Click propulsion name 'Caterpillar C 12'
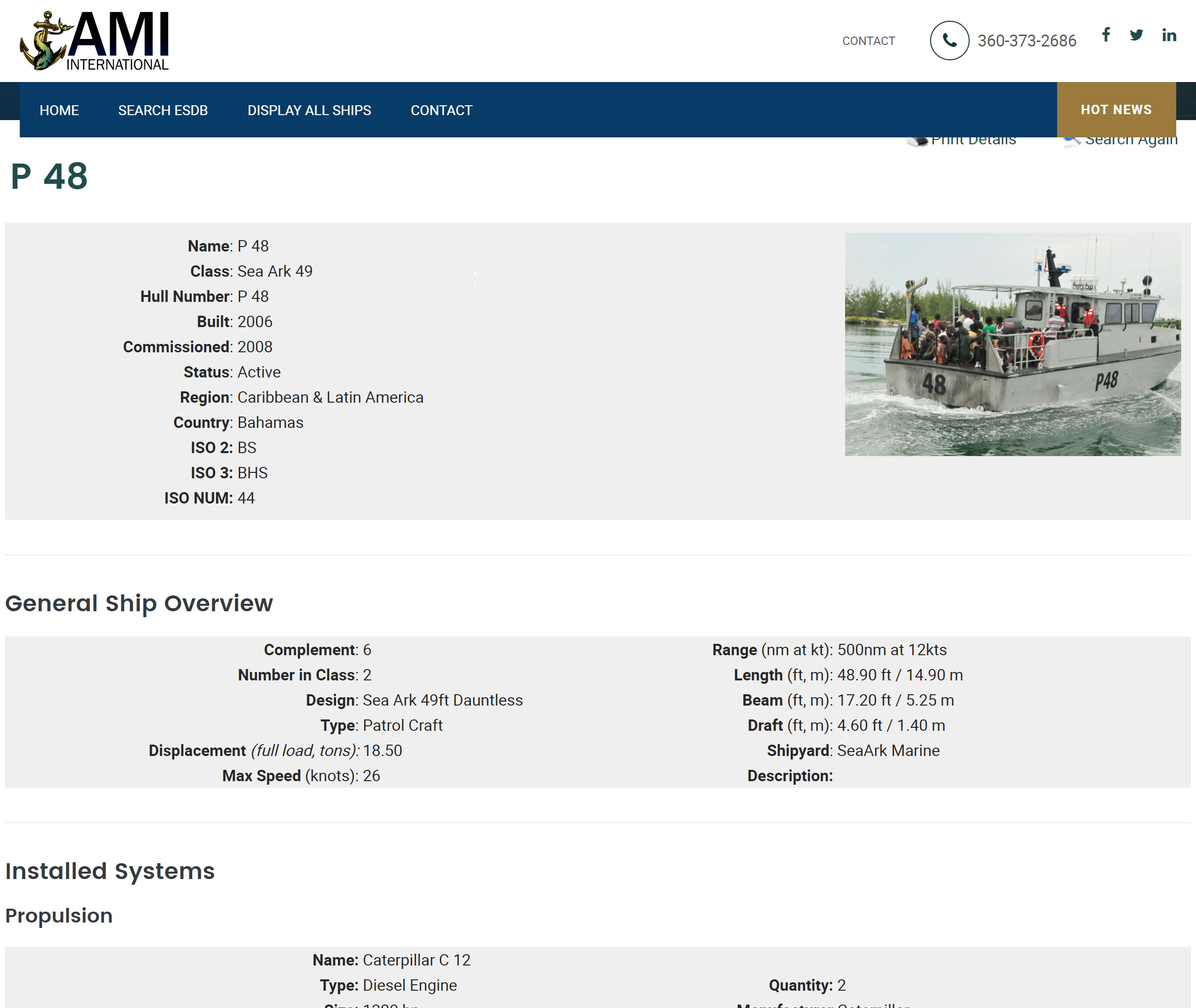Screen dimensions: 1196x1008 point(417,960)
